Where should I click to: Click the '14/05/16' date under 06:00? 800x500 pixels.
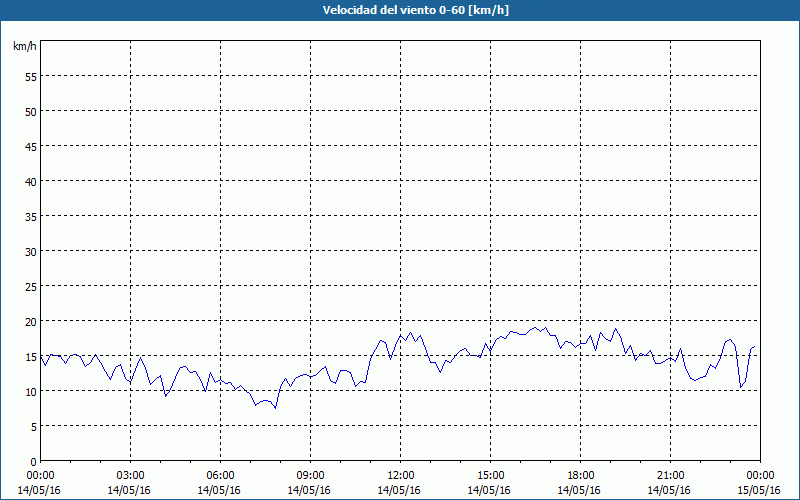219,490
